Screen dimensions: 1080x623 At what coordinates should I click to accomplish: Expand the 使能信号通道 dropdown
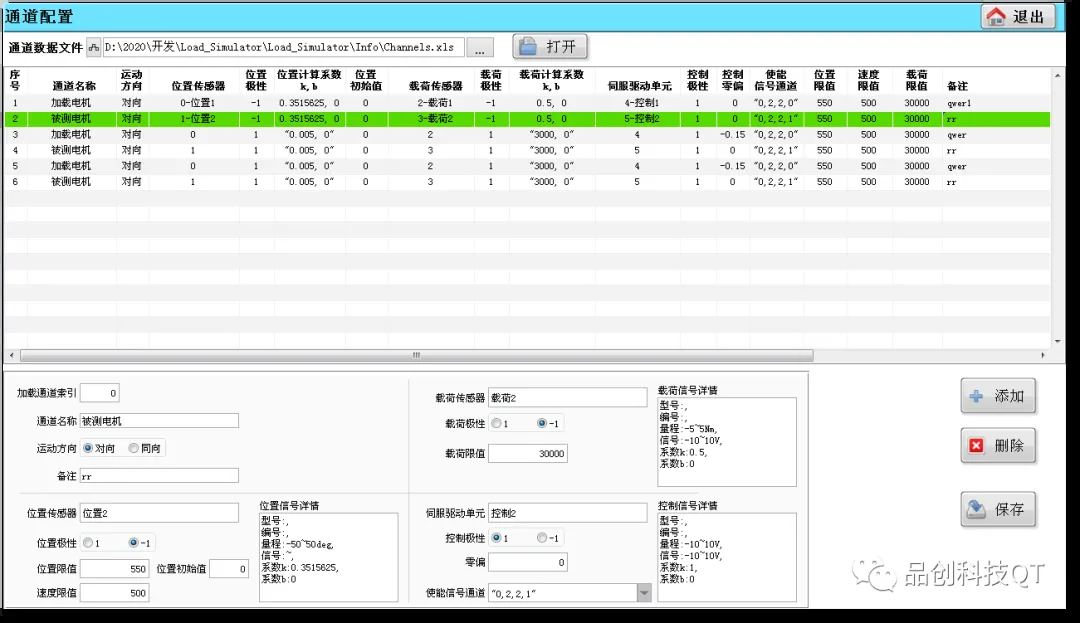[x=643, y=593]
